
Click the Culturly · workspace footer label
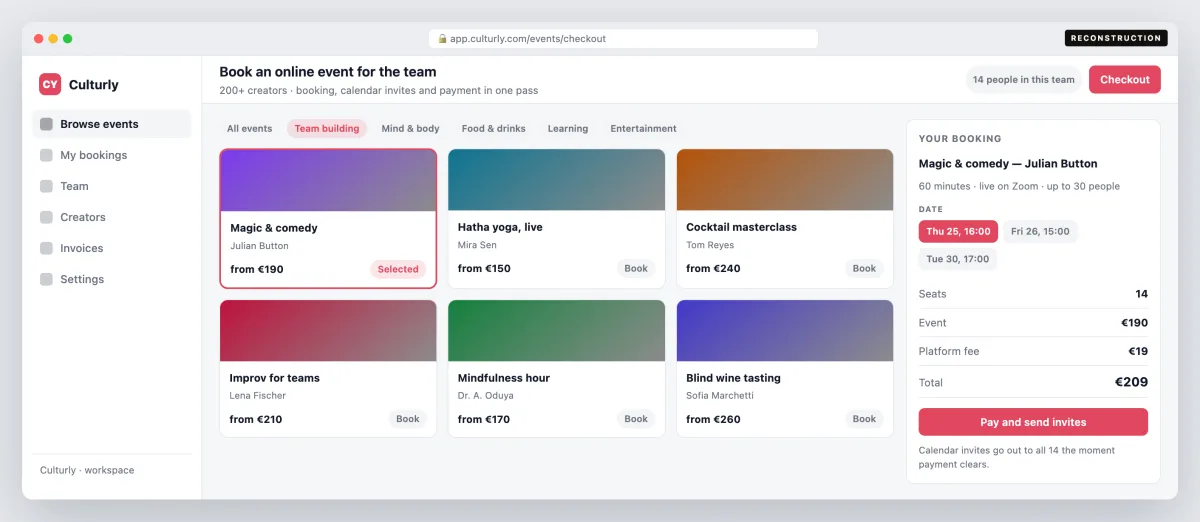(x=87, y=470)
